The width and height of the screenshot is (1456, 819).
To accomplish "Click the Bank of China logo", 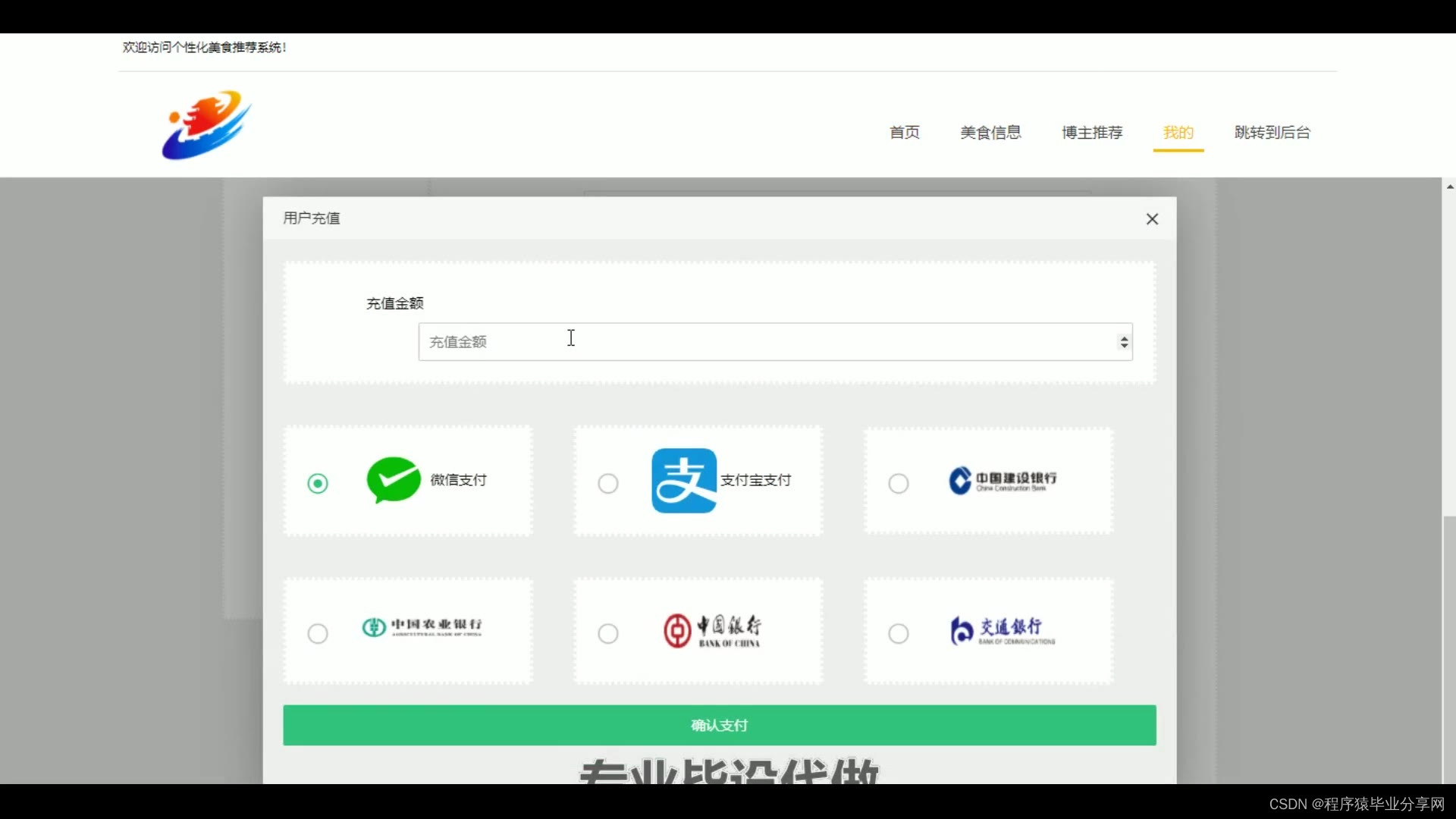I will pos(712,631).
